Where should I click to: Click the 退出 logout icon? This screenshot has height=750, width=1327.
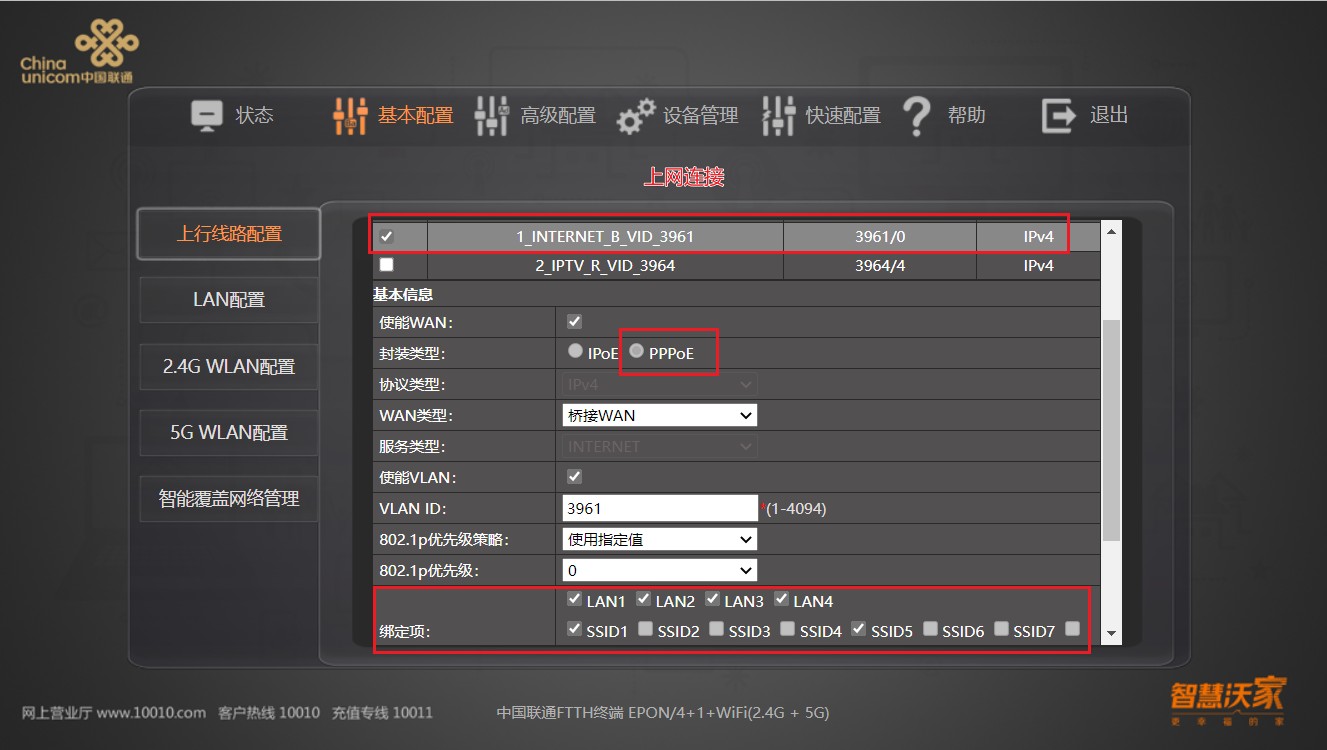click(1056, 115)
